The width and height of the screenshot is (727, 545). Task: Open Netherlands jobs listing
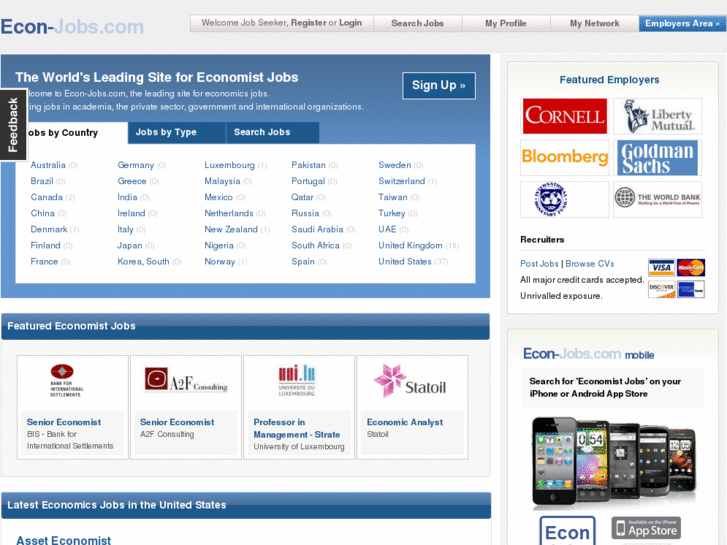click(x=229, y=213)
